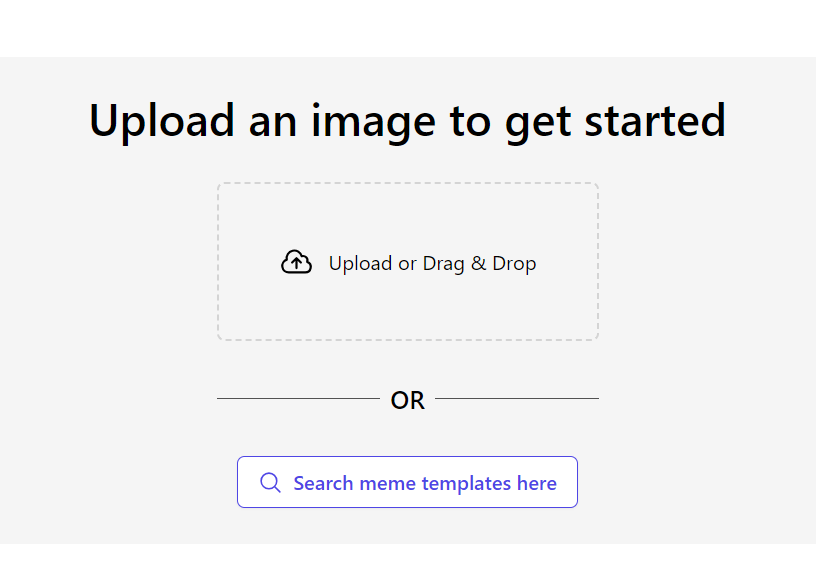816x577 pixels.
Task: Click the ampersand in Drag & Drop
Action: tap(478, 263)
